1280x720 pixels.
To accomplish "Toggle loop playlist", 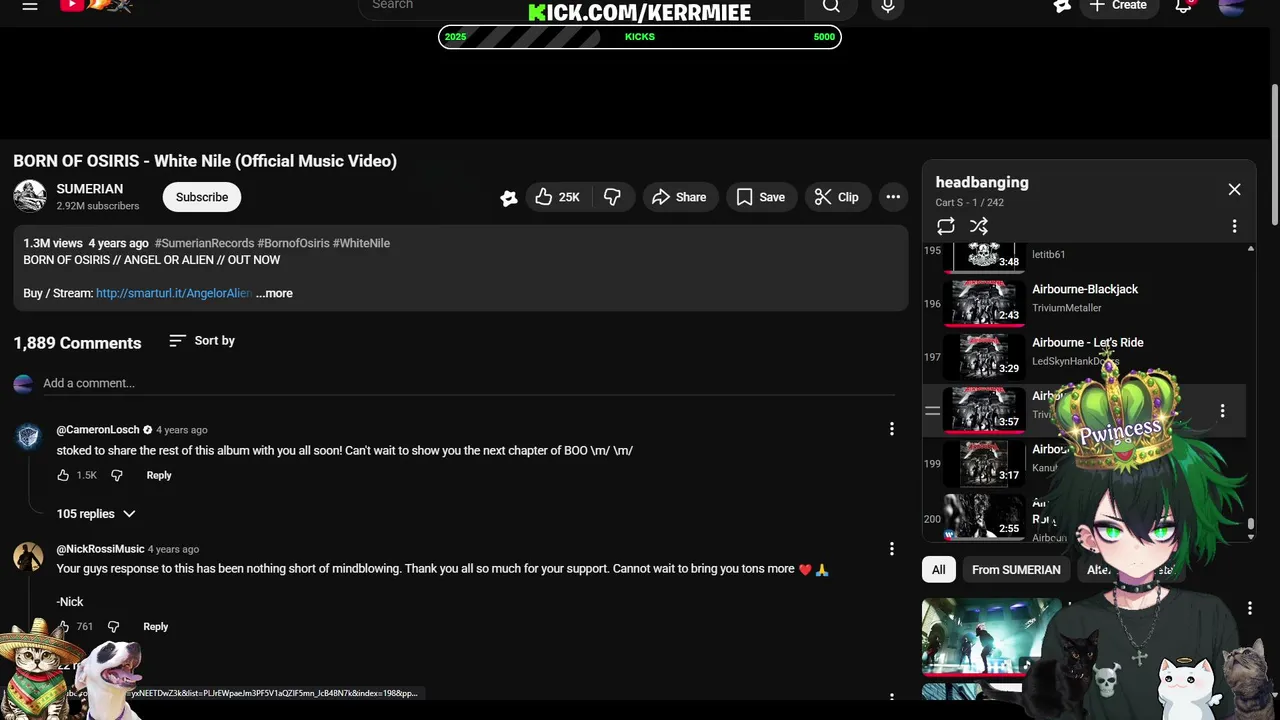I will tap(946, 226).
